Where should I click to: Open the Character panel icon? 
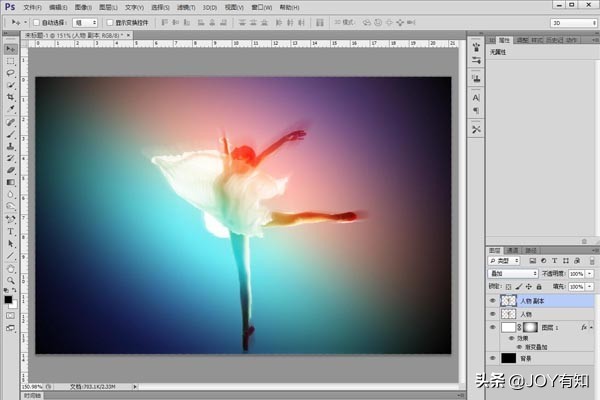click(476, 97)
